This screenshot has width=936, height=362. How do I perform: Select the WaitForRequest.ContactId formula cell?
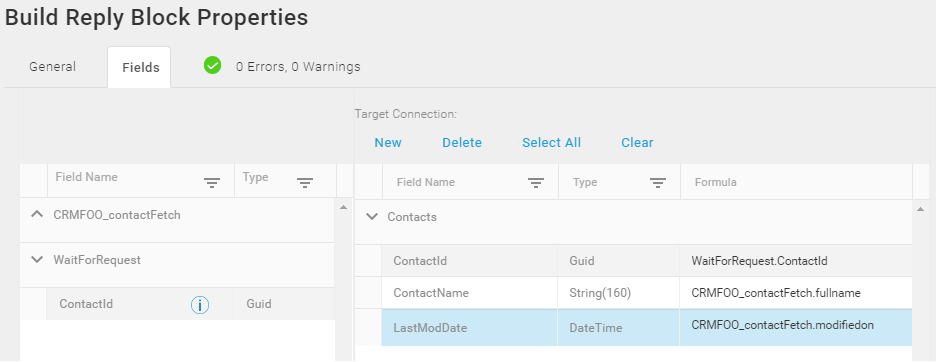click(796, 260)
